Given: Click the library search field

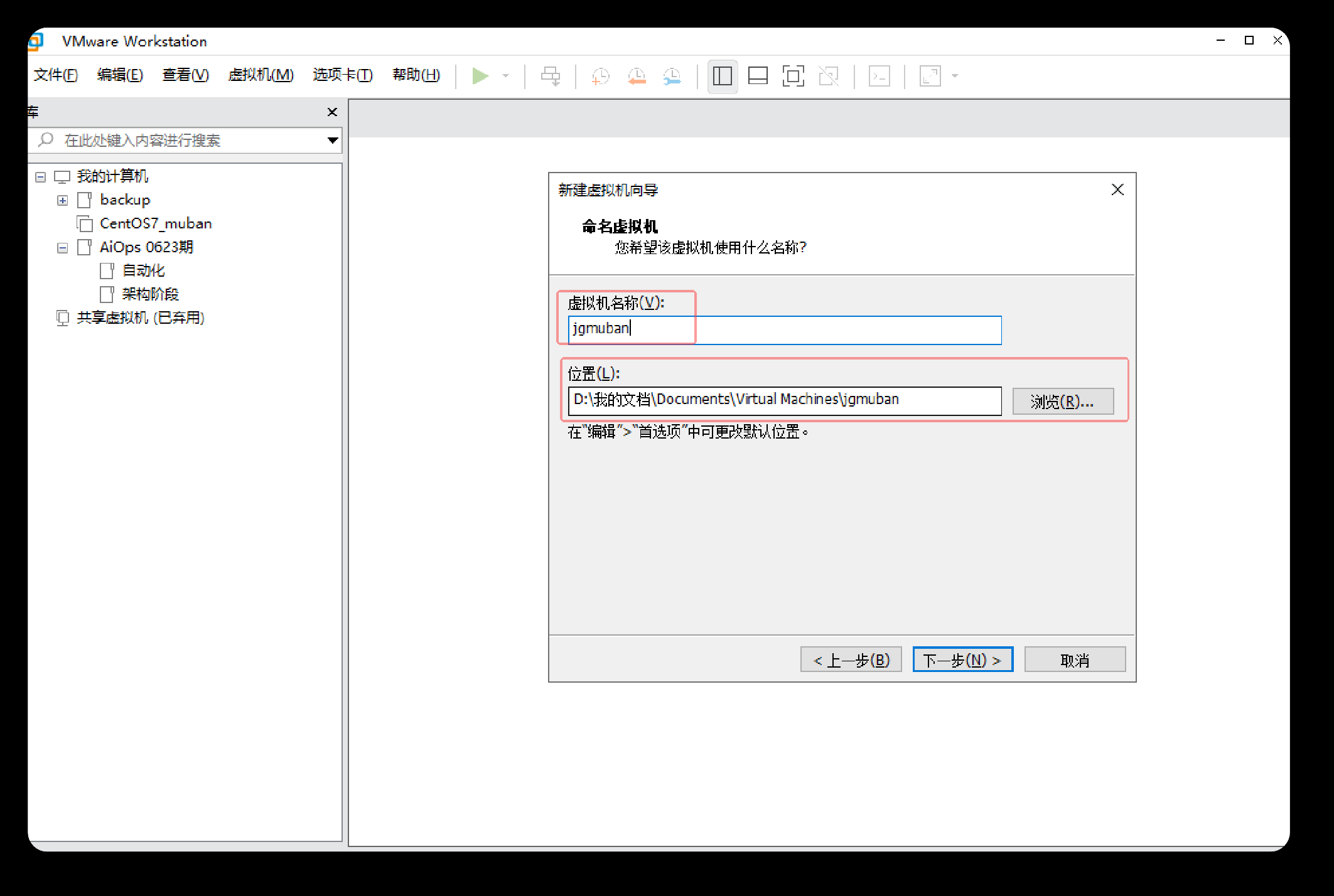Looking at the screenshot, I should 185,140.
